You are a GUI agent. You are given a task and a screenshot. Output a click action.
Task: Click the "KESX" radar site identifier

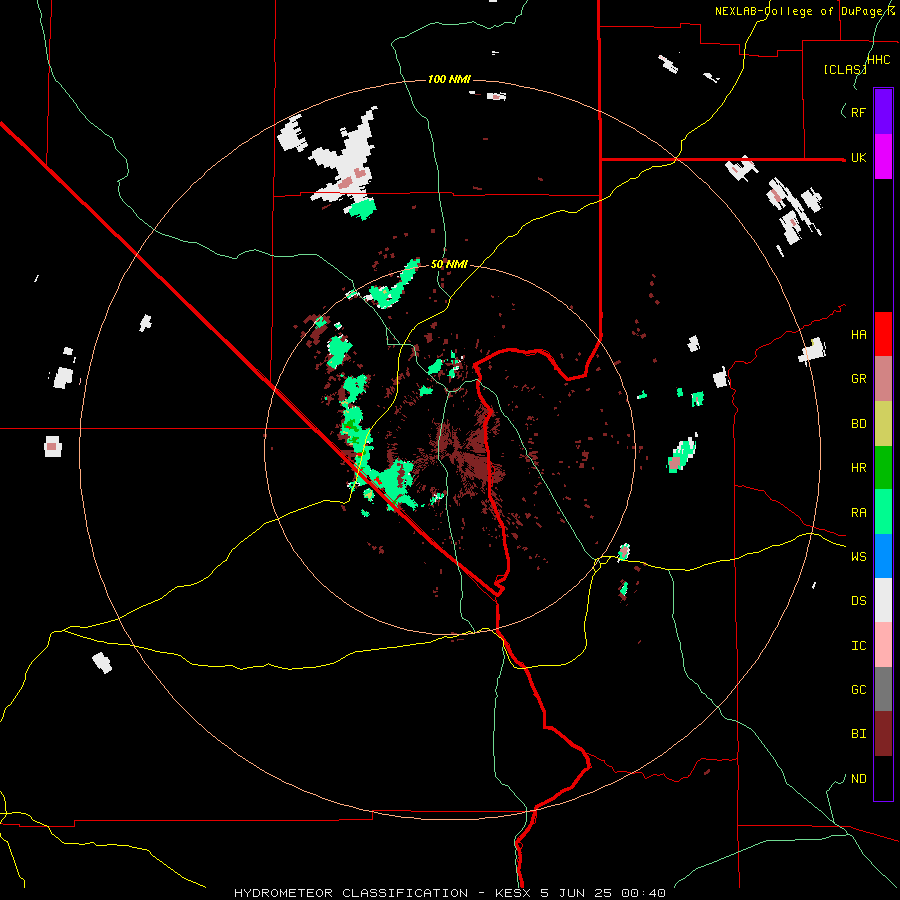pyautogui.click(x=514, y=893)
